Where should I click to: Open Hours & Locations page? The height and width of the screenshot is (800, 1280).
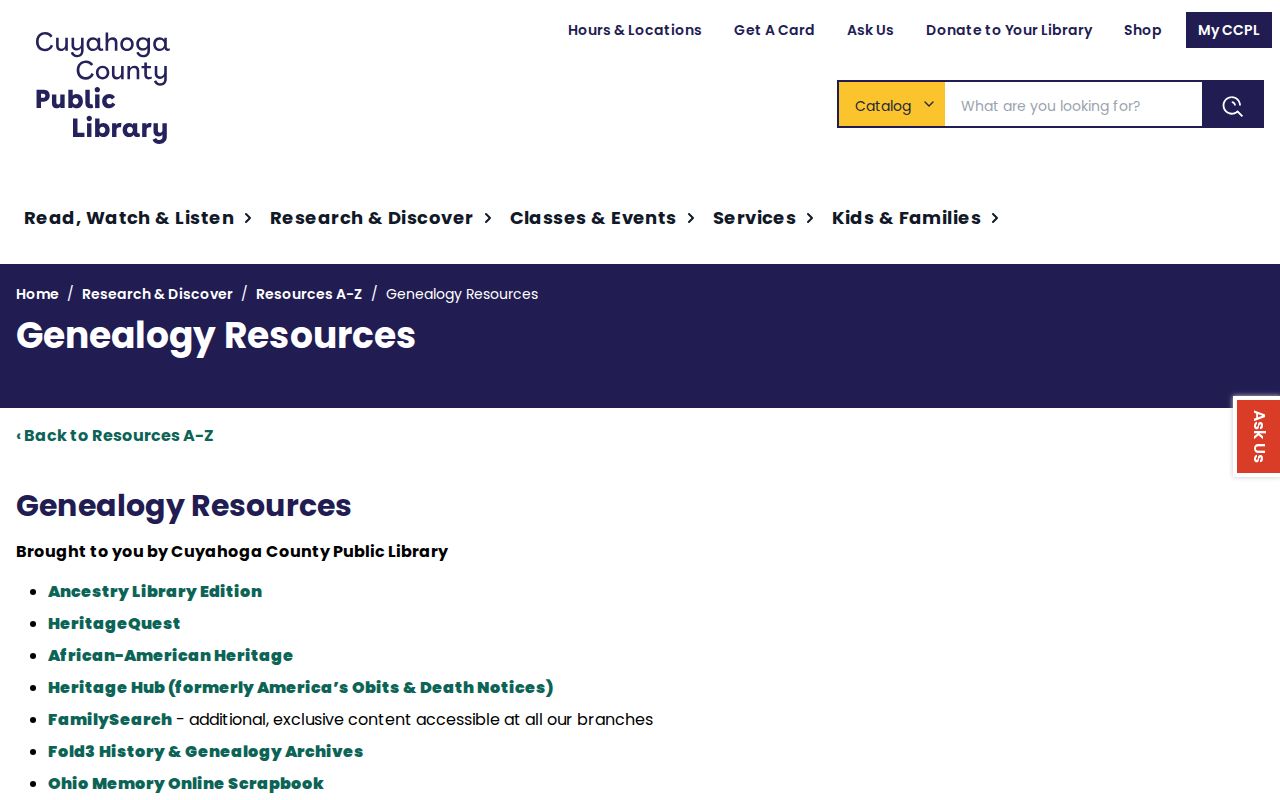point(635,30)
